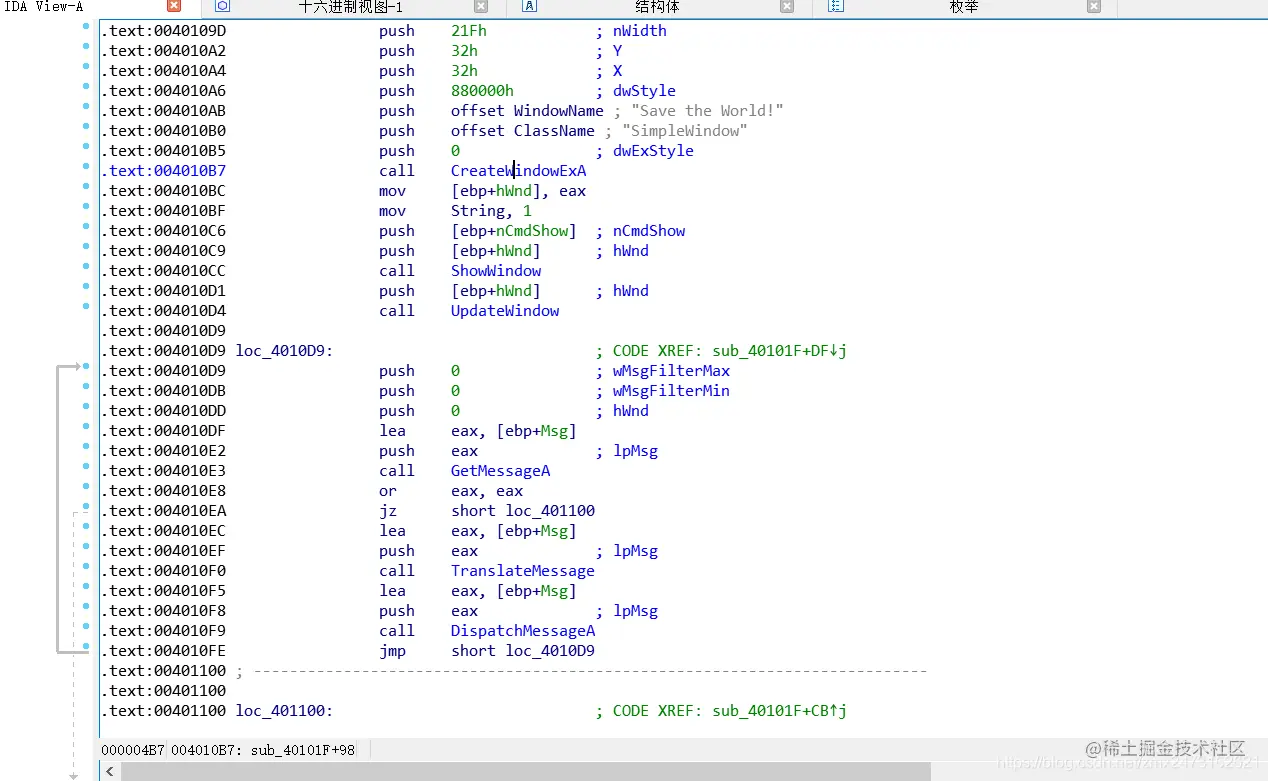
Task: Select the GetMessageA function name
Action: tap(501, 471)
